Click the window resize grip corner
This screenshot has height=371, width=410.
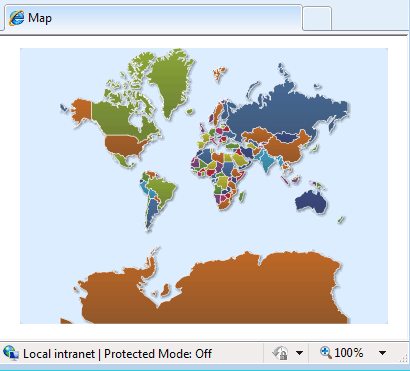405,358
